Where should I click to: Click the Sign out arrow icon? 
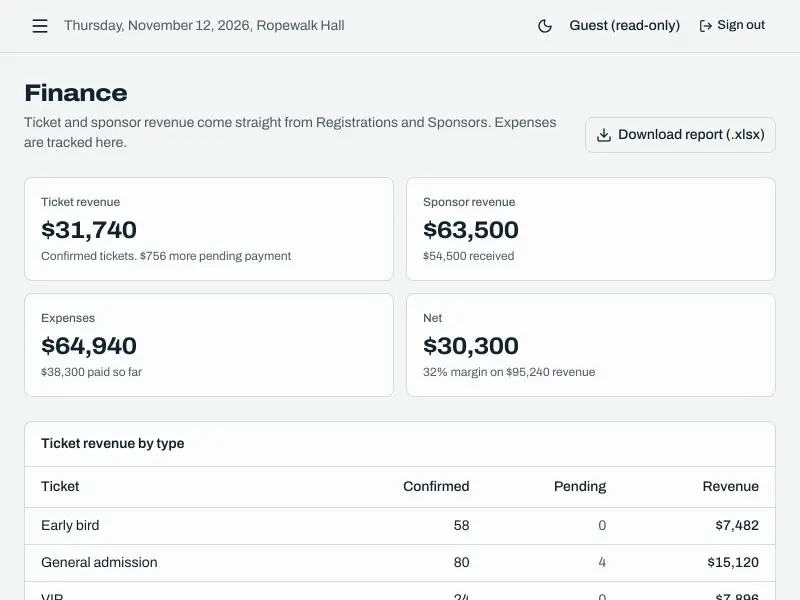tap(706, 26)
